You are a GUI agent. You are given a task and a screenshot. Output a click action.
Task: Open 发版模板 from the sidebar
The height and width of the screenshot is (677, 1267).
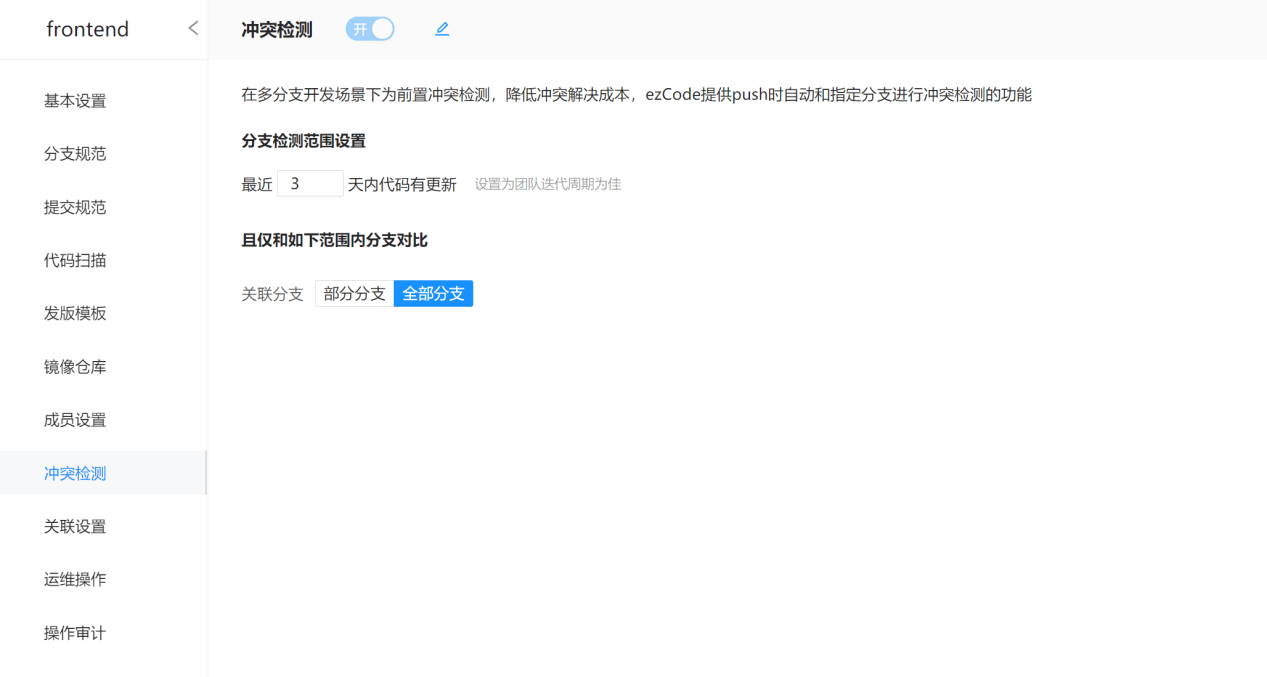[75, 314]
